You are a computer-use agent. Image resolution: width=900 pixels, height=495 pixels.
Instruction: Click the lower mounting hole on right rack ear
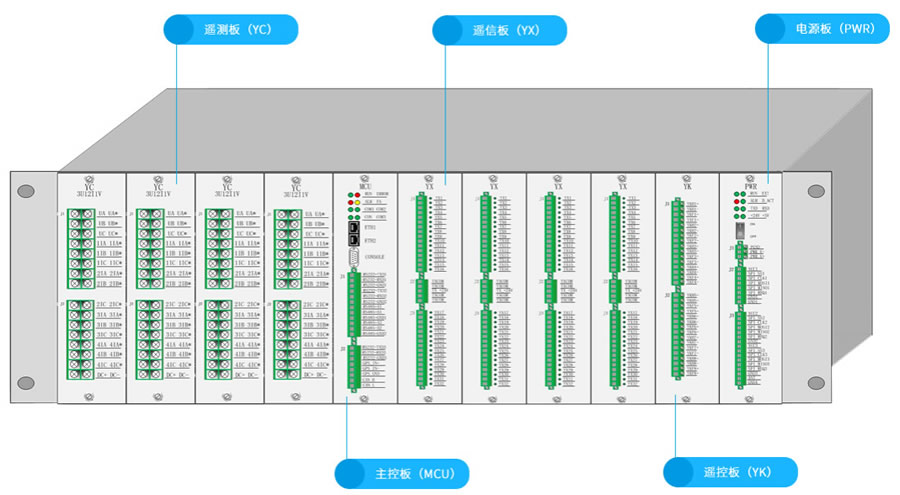pyautogui.click(x=816, y=382)
